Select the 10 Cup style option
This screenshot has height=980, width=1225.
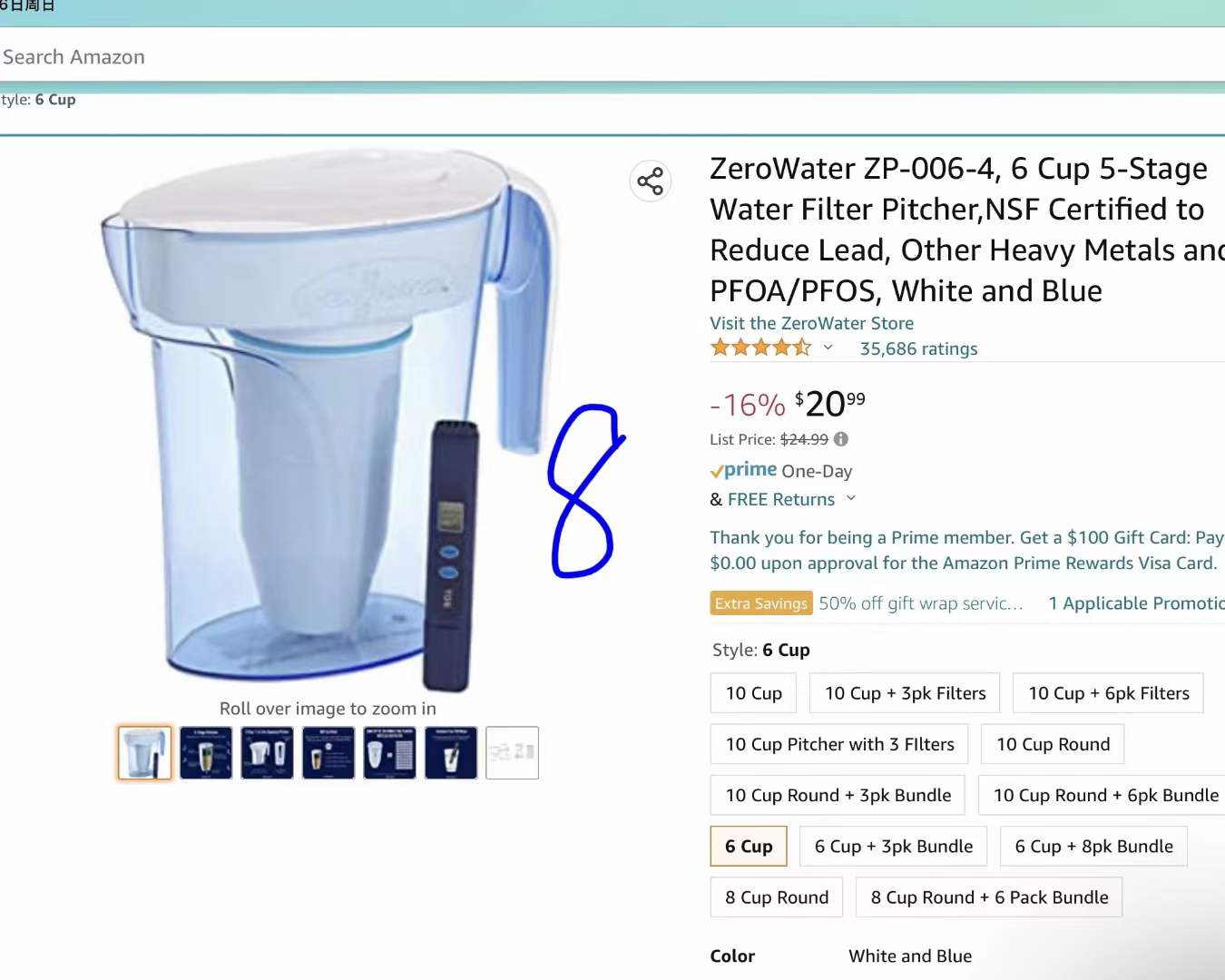click(x=753, y=693)
